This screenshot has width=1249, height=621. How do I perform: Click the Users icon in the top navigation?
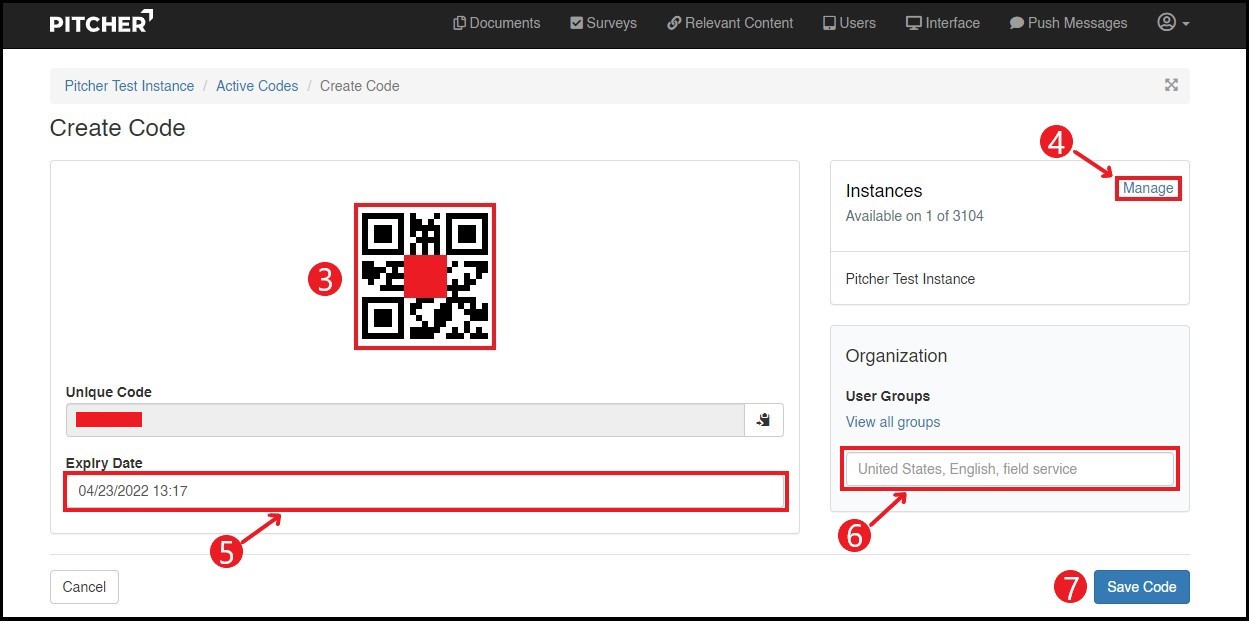(x=827, y=22)
